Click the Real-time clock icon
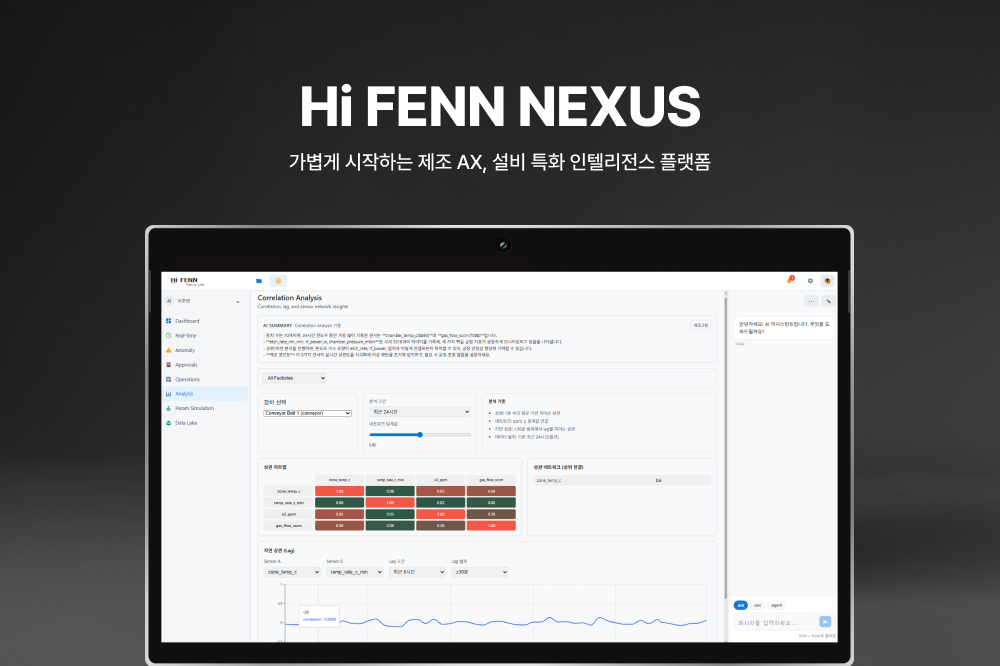Image resolution: width=1000 pixels, height=666 pixels. [168, 336]
